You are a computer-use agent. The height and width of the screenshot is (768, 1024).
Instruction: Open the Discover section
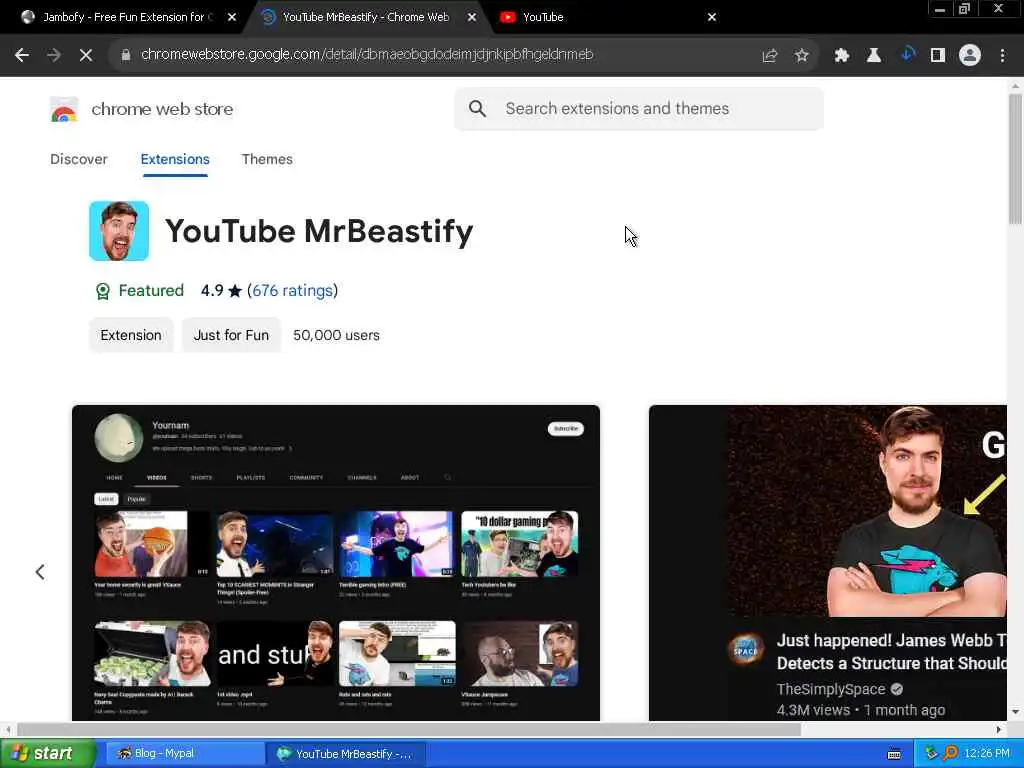point(78,159)
